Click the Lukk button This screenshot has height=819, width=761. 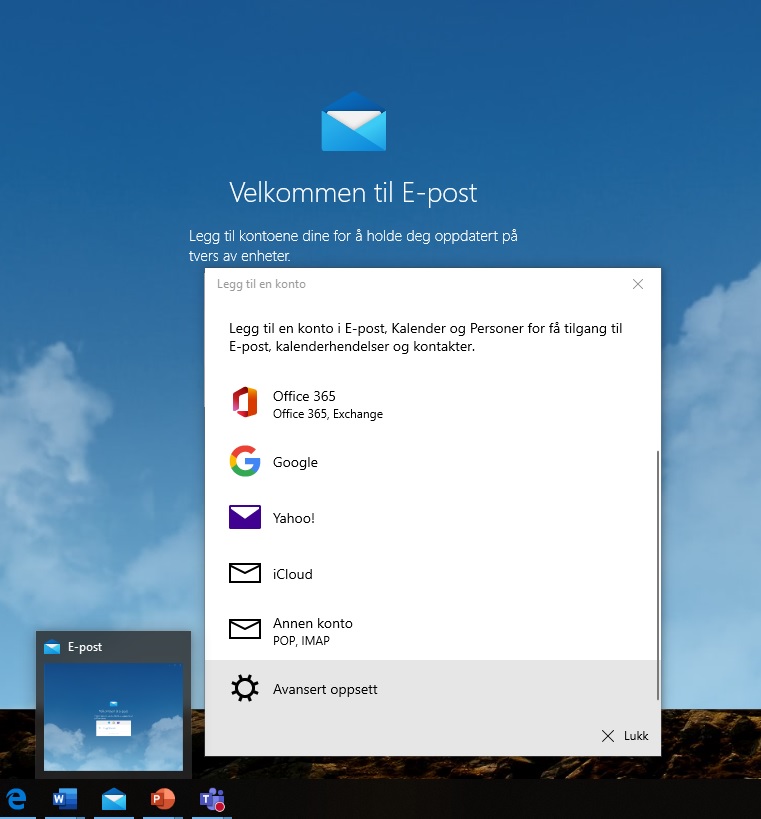[x=625, y=736]
